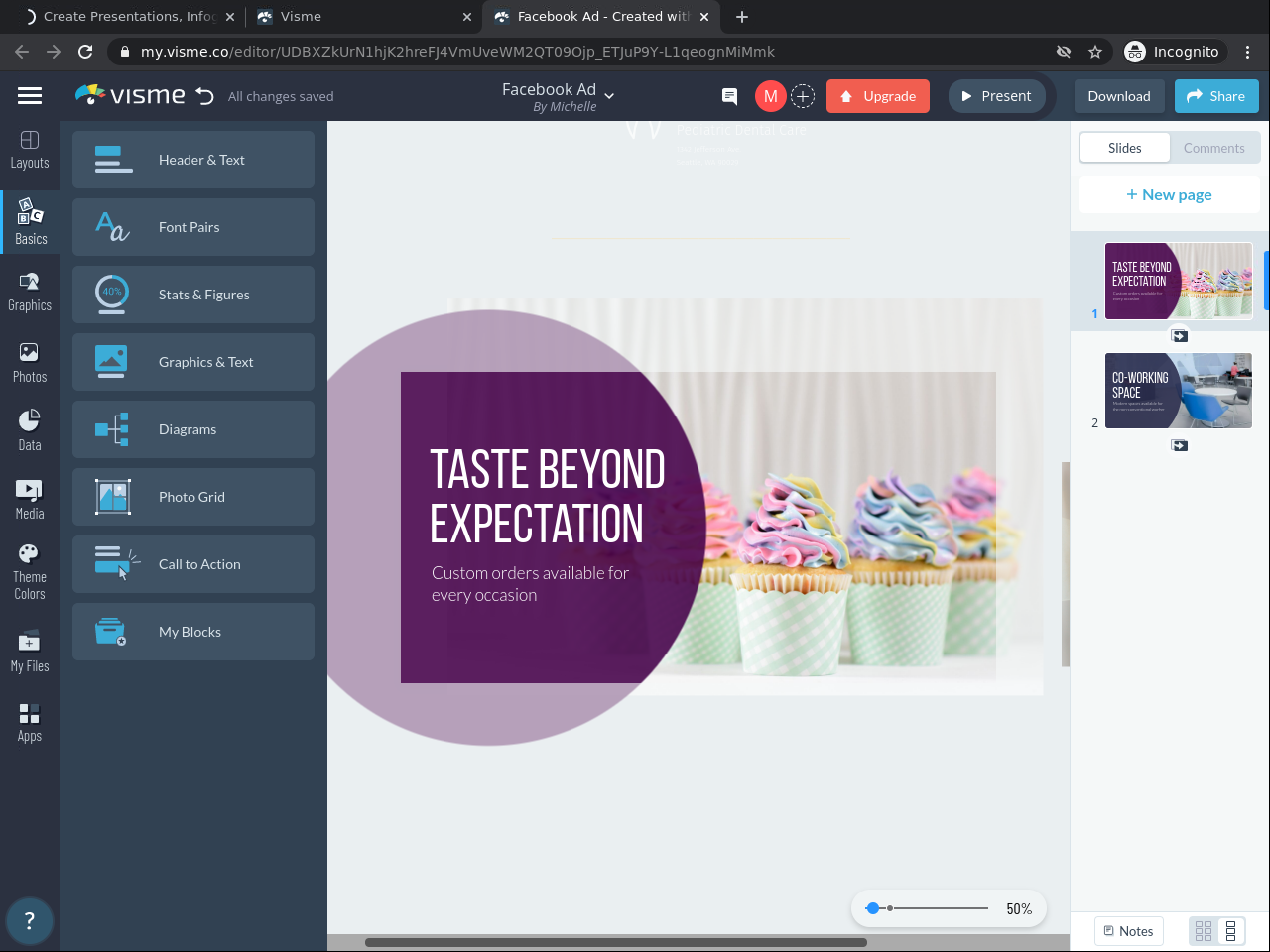Switch slide panel to grid view
This screenshot has width=1270, height=952.
click(x=1204, y=931)
